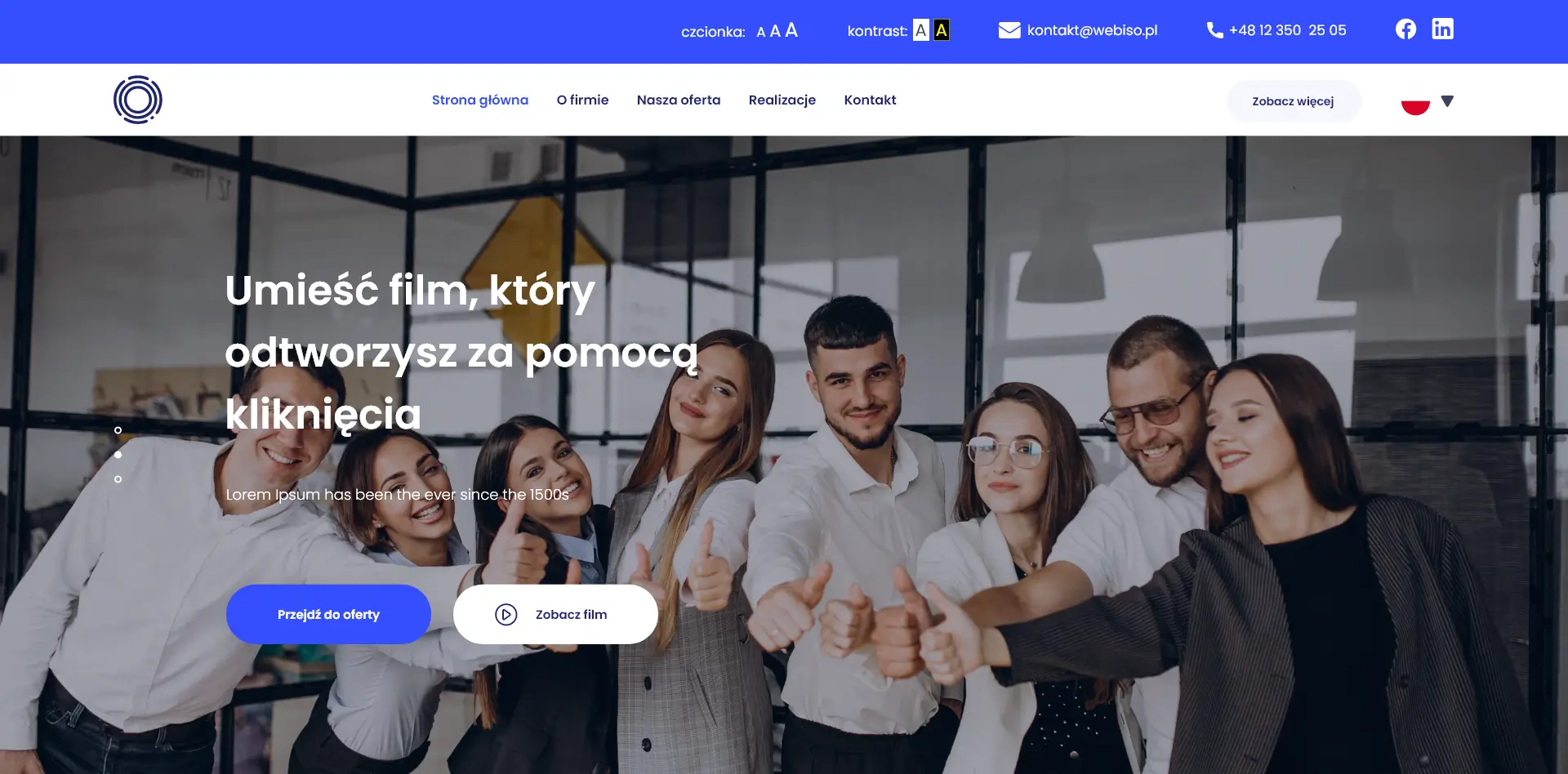1568x774 pixels.
Task: Open the LinkedIn icon link
Action: coord(1442,29)
